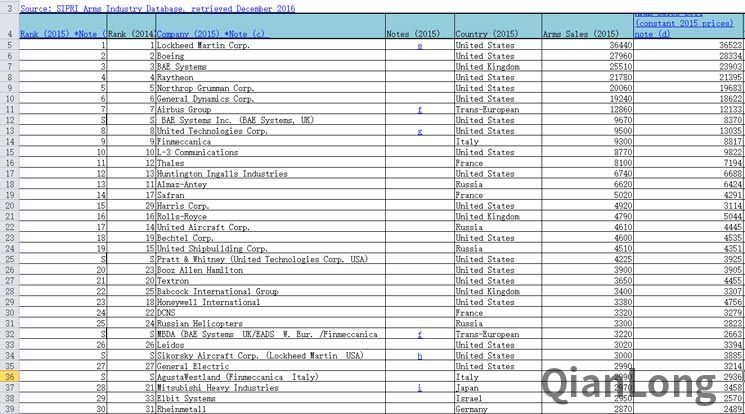Select the Italy cell in Finmeccanica row

point(498,142)
